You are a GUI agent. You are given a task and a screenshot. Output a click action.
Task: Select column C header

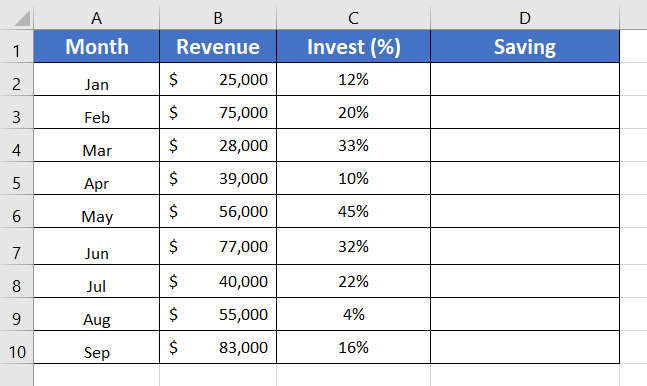click(353, 18)
